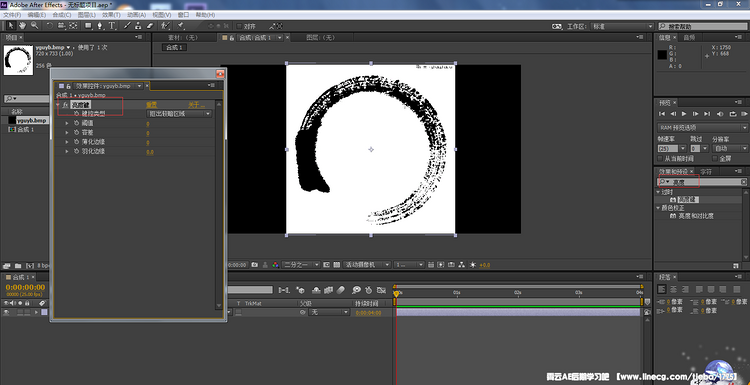The image size is (750, 385).
Task: Toggle the fx switch on 亮度键 effect
Action: click(65, 104)
